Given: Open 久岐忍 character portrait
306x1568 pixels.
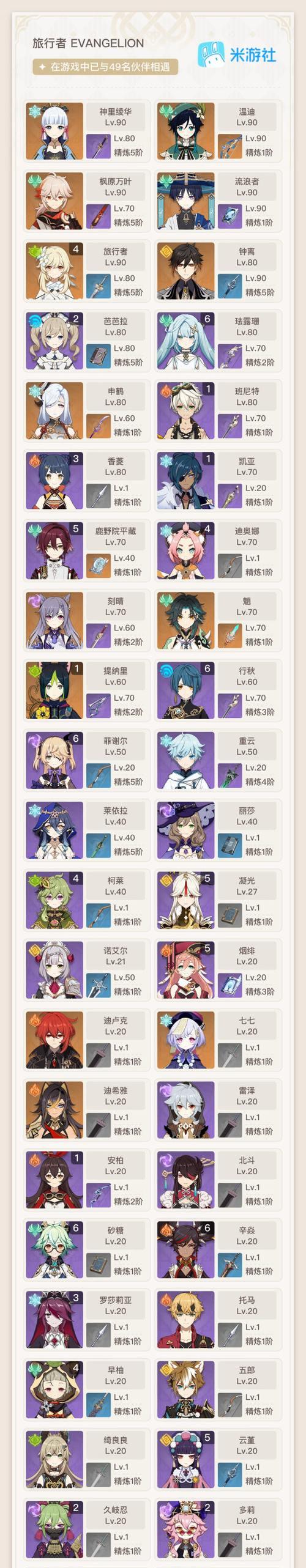Looking at the screenshot, I should (x=54, y=1529).
